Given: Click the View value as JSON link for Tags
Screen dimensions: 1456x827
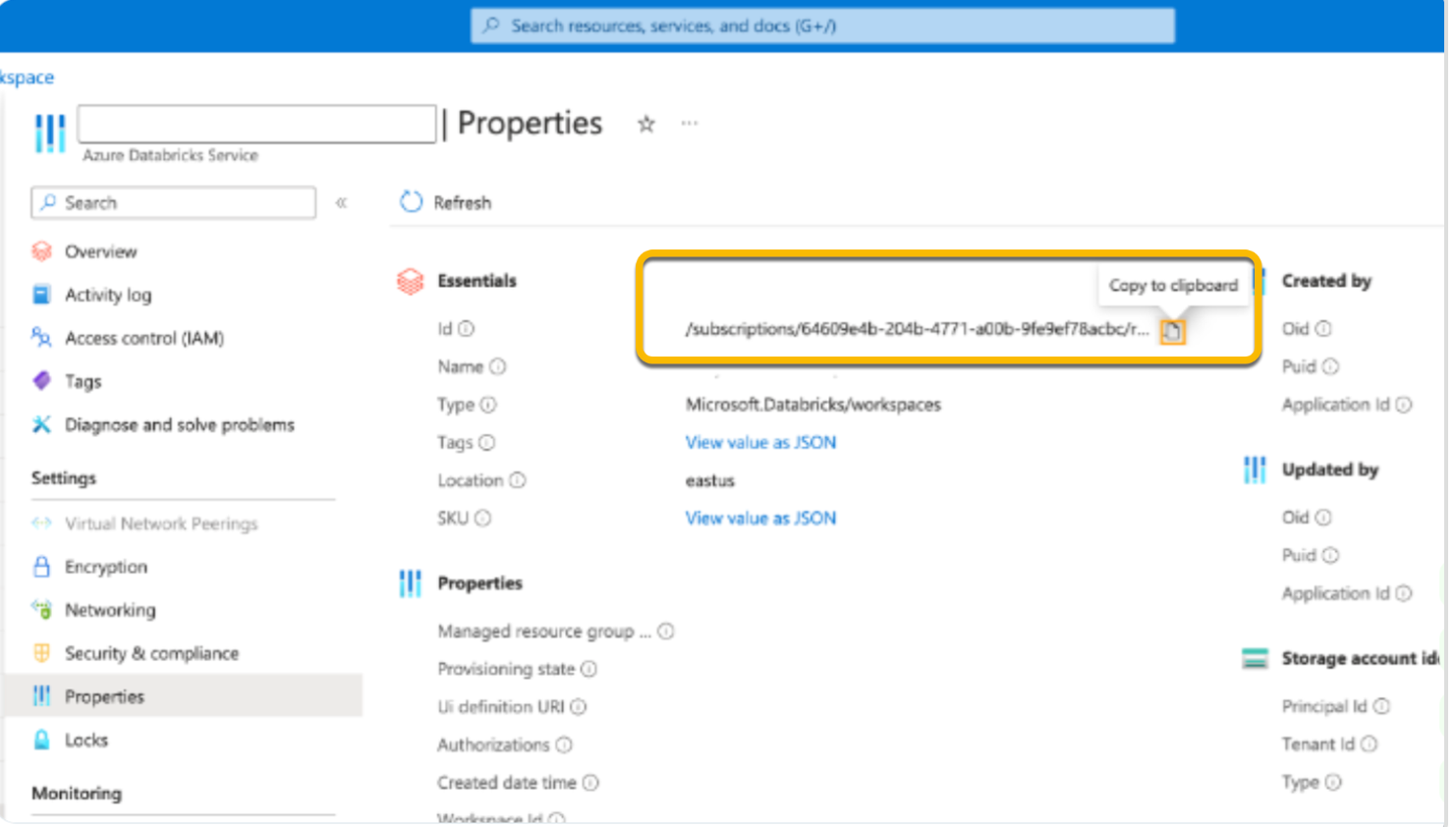Looking at the screenshot, I should click(x=760, y=442).
